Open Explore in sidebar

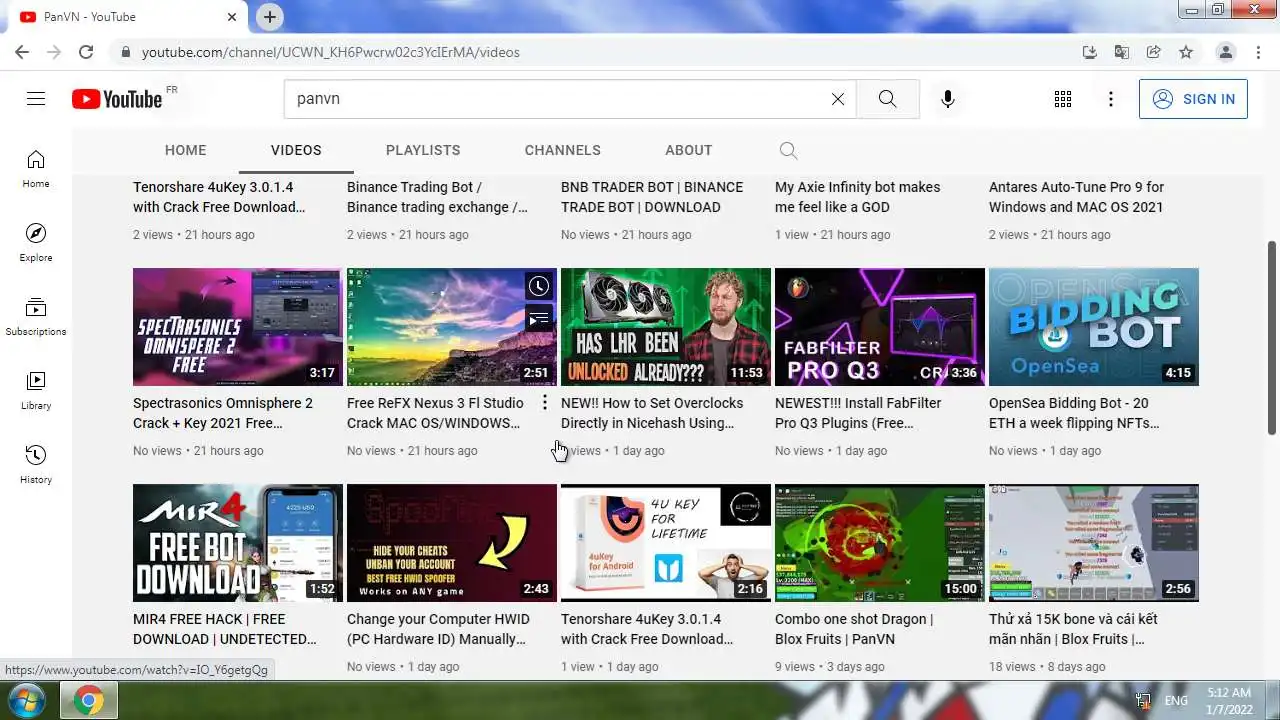coord(36,242)
